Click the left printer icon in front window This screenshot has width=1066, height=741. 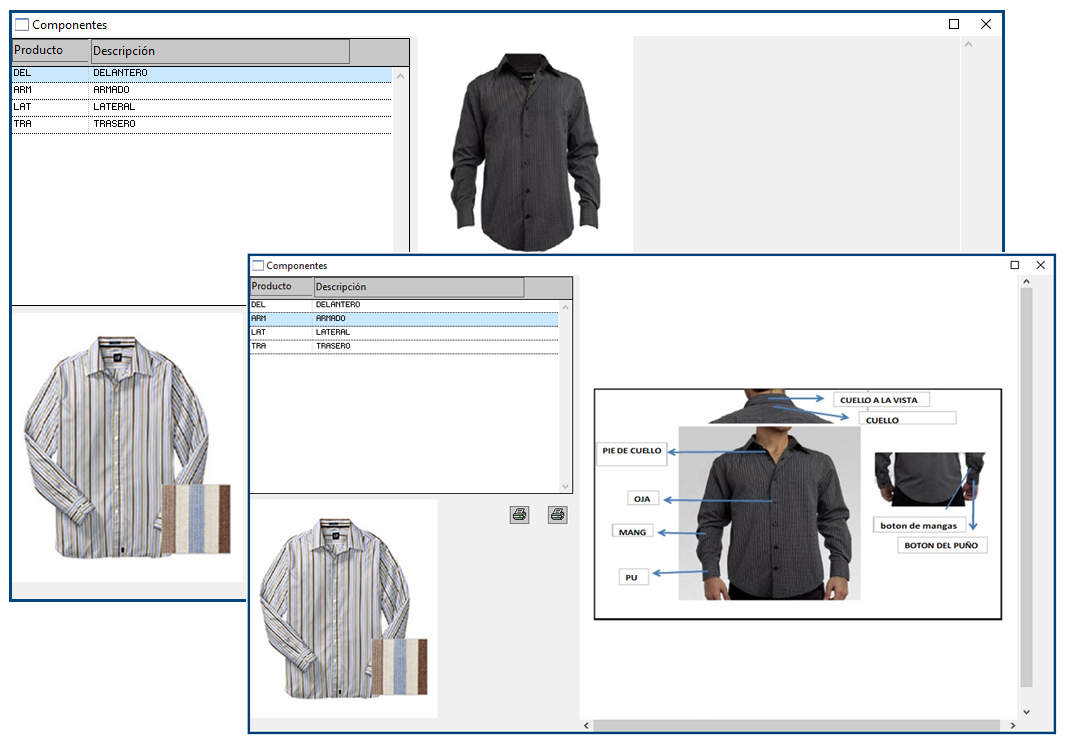[x=519, y=515]
